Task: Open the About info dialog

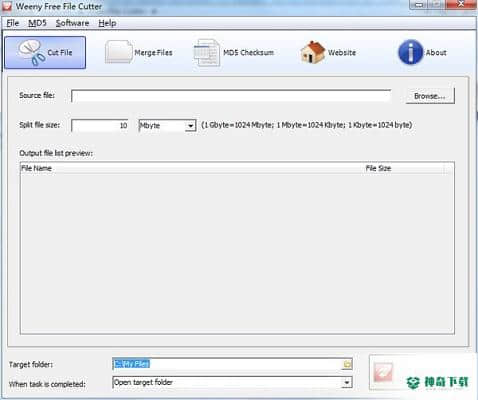Action: 422,52
